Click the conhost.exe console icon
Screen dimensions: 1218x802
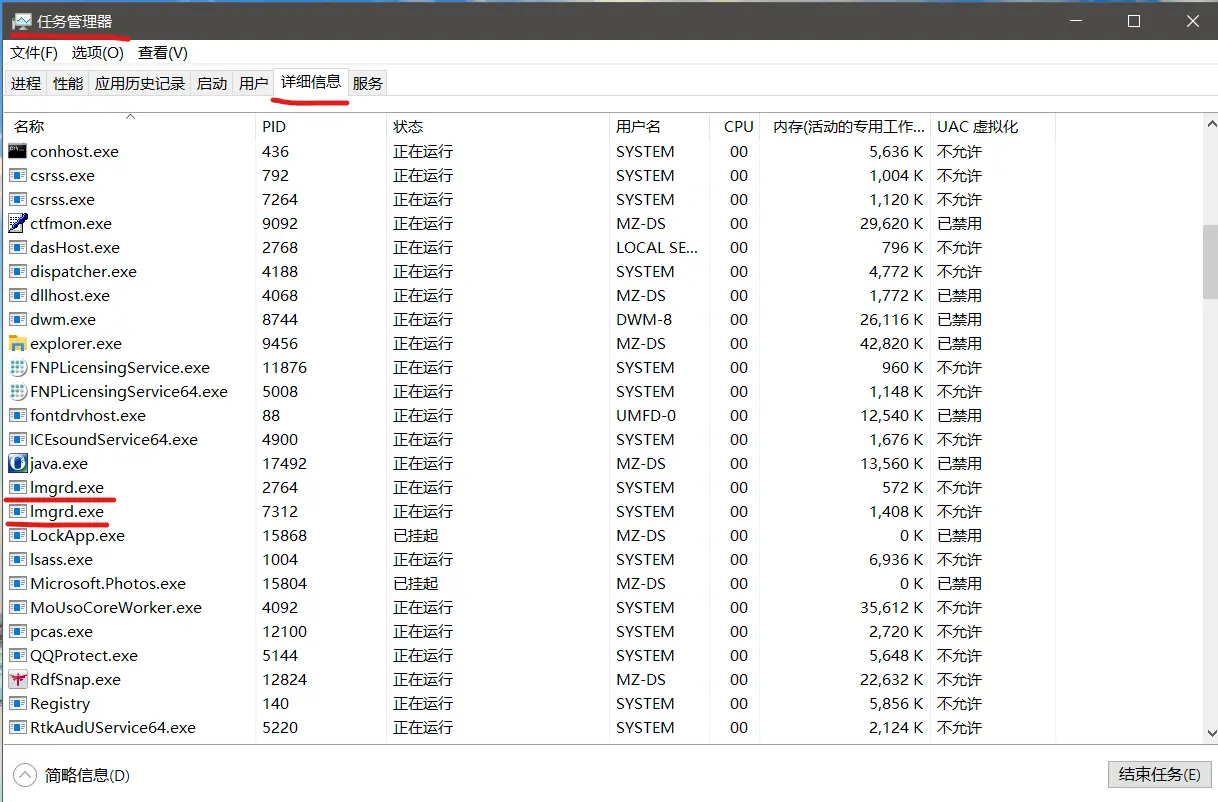point(17,151)
